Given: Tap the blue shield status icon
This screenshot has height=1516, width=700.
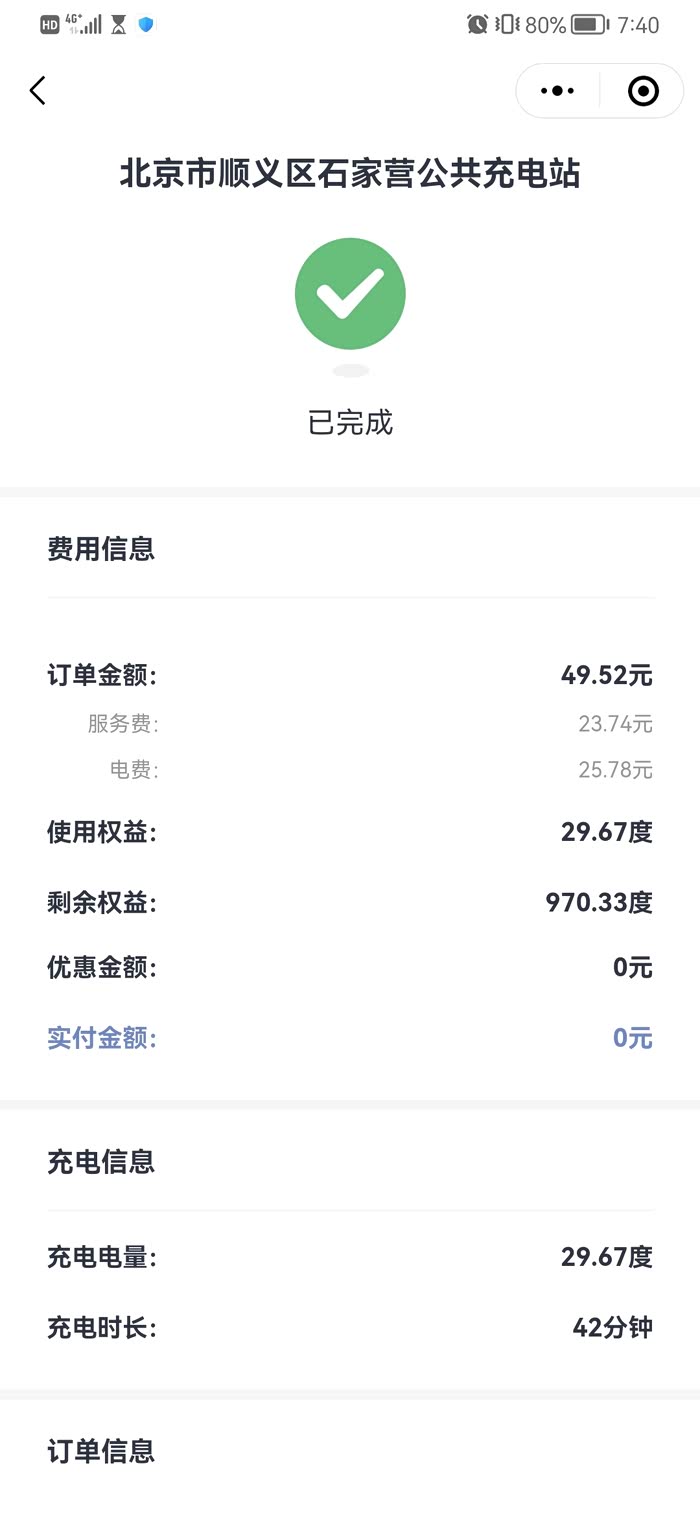Looking at the screenshot, I should [146, 24].
